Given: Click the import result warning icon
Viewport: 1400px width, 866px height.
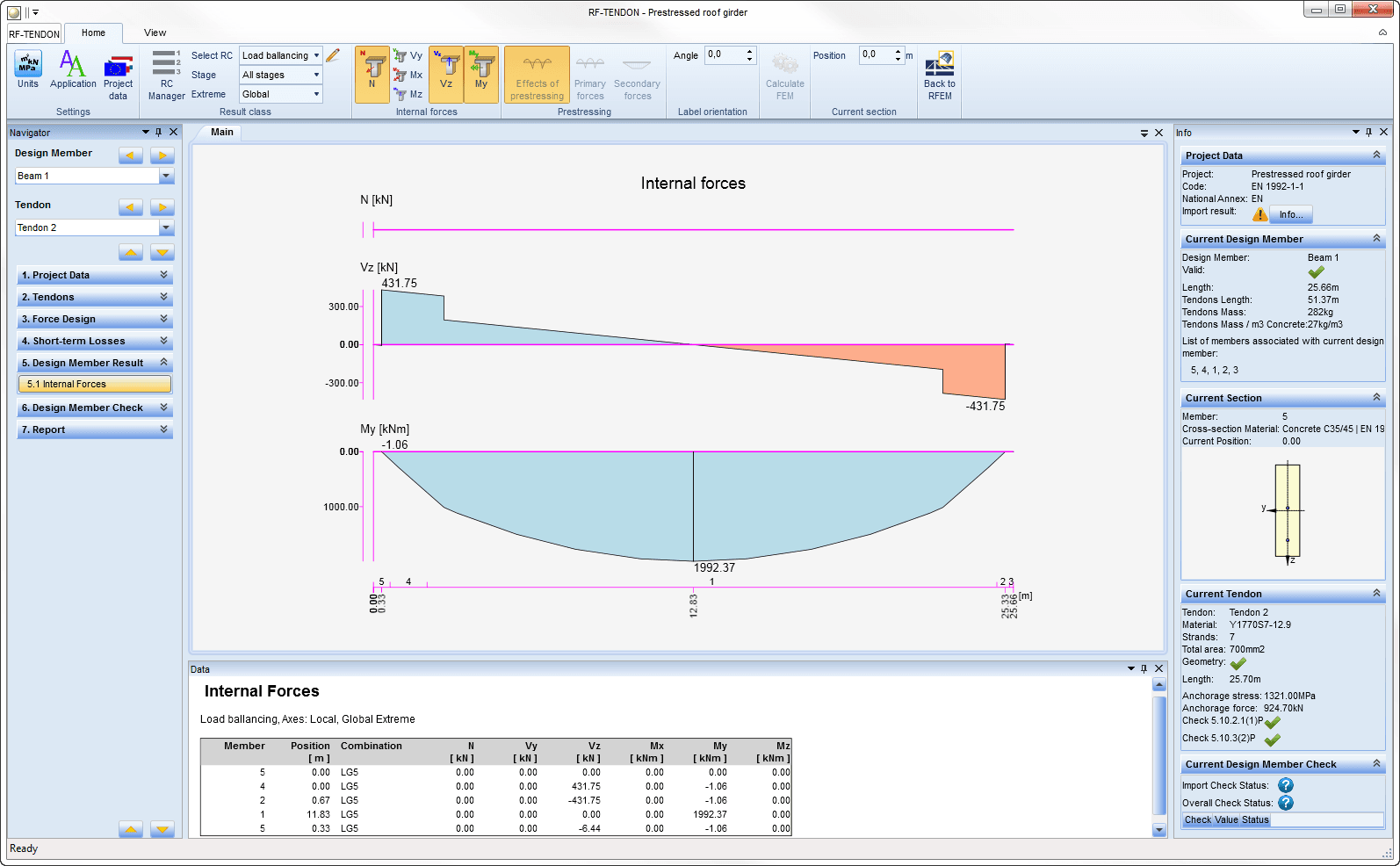Looking at the screenshot, I should (x=1260, y=214).
